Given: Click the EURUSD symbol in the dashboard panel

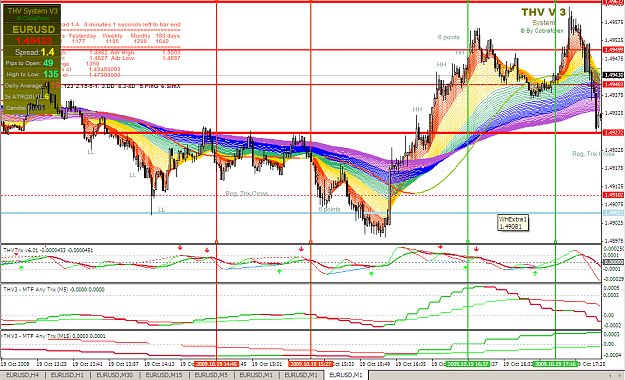Looking at the screenshot, I should (33, 30).
